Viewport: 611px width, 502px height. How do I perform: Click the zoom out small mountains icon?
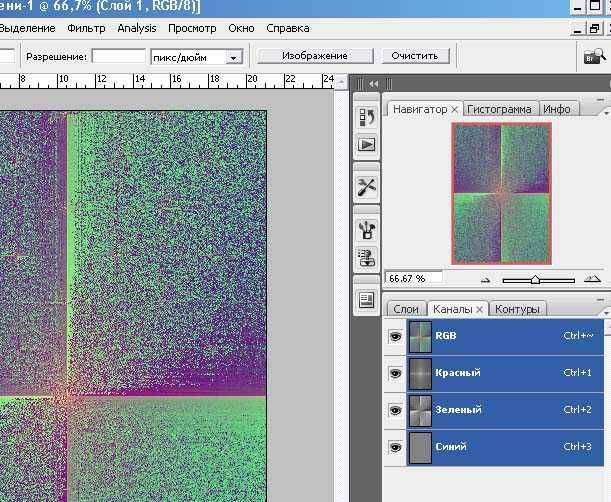pos(486,280)
